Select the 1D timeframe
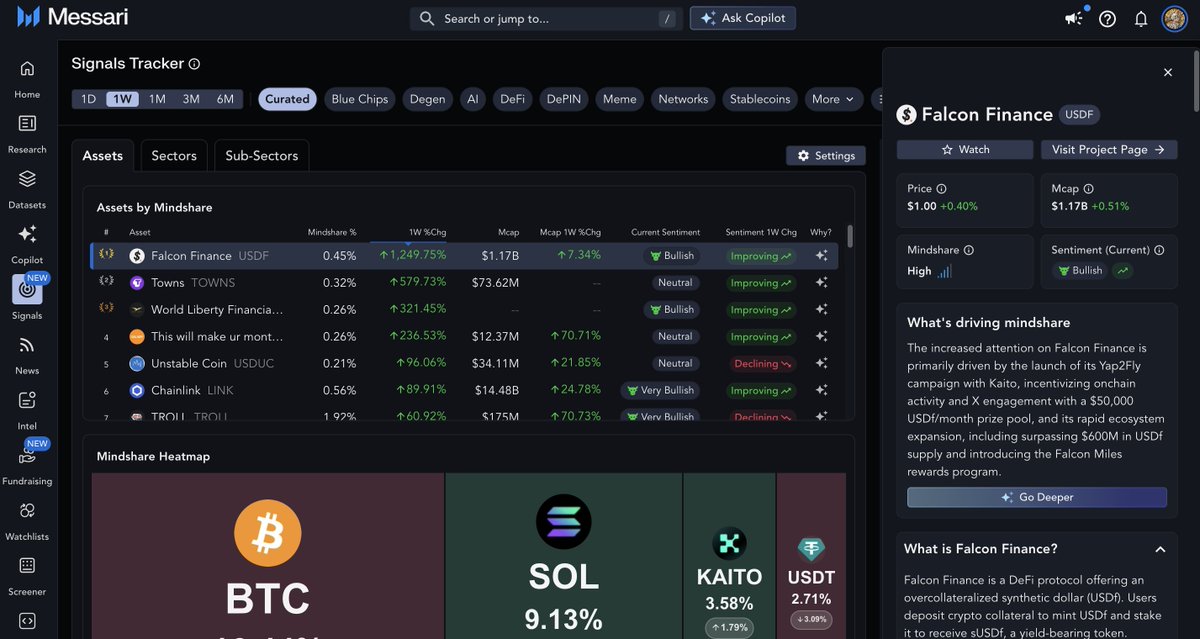This screenshot has height=639, width=1200. click(x=89, y=99)
